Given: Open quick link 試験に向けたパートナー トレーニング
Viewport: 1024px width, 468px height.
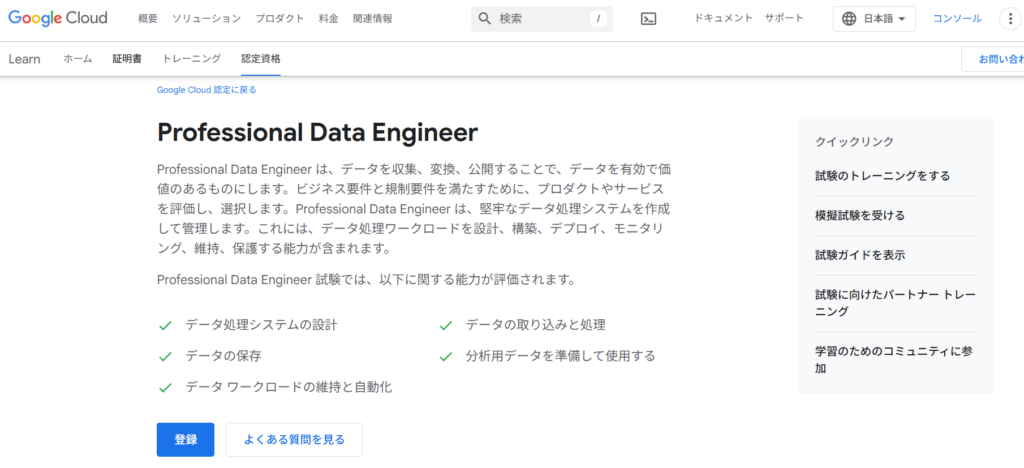Looking at the screenshot, I should point(895,303).
